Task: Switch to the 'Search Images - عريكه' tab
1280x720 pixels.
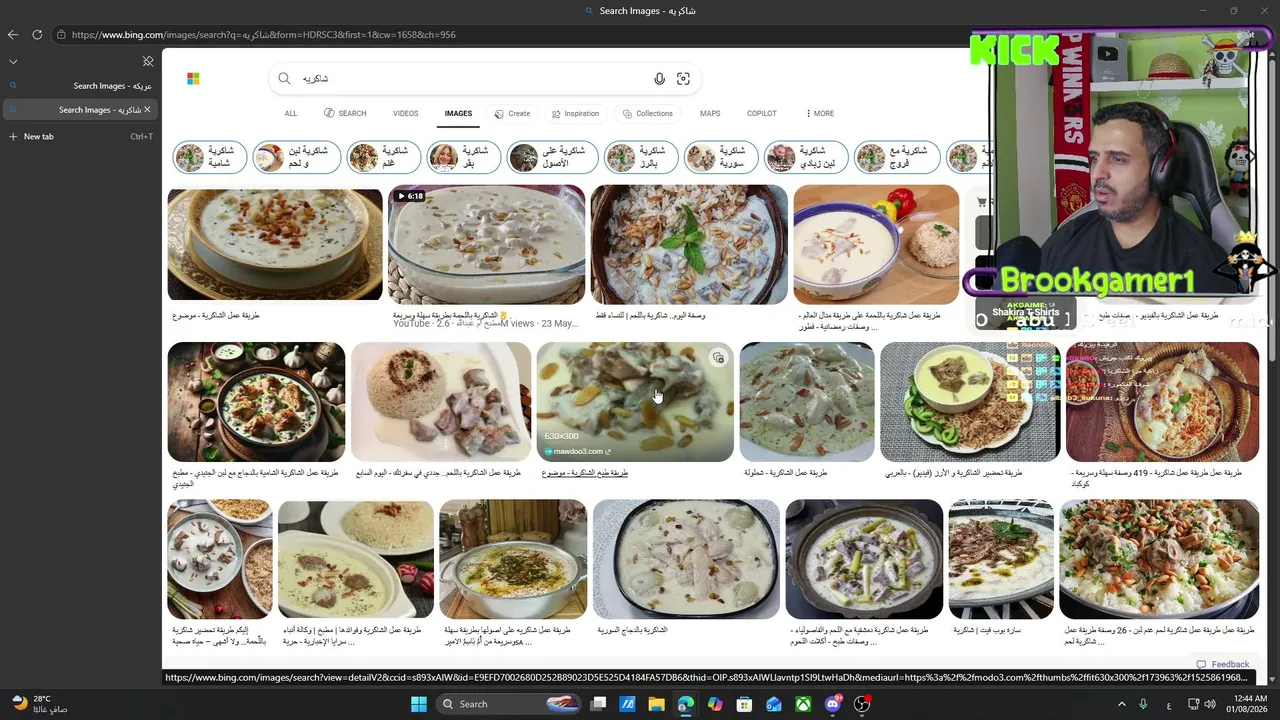Action: pyautogui.click(x=80, y=86)
